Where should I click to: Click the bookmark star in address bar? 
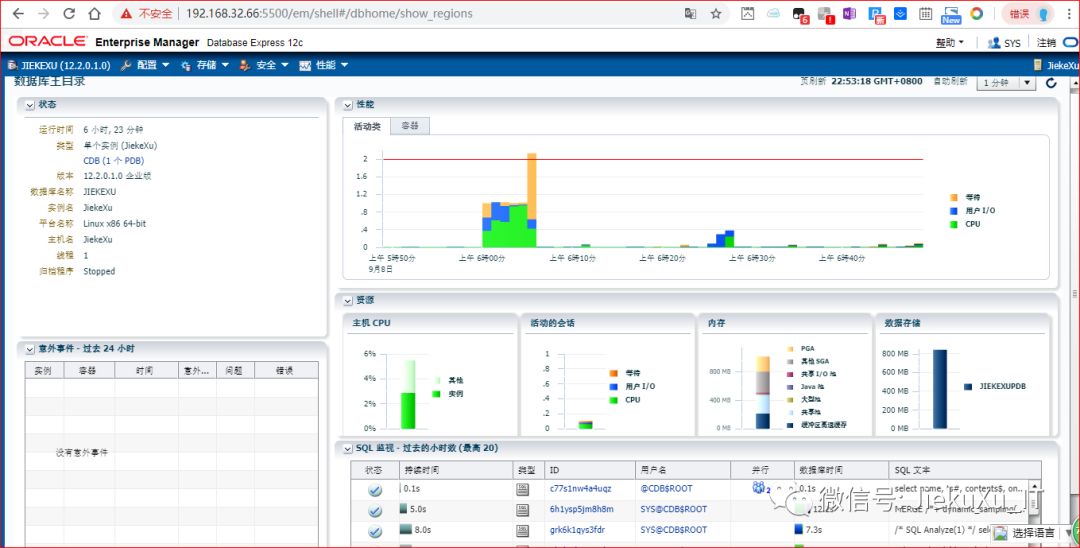pos(716,14)
